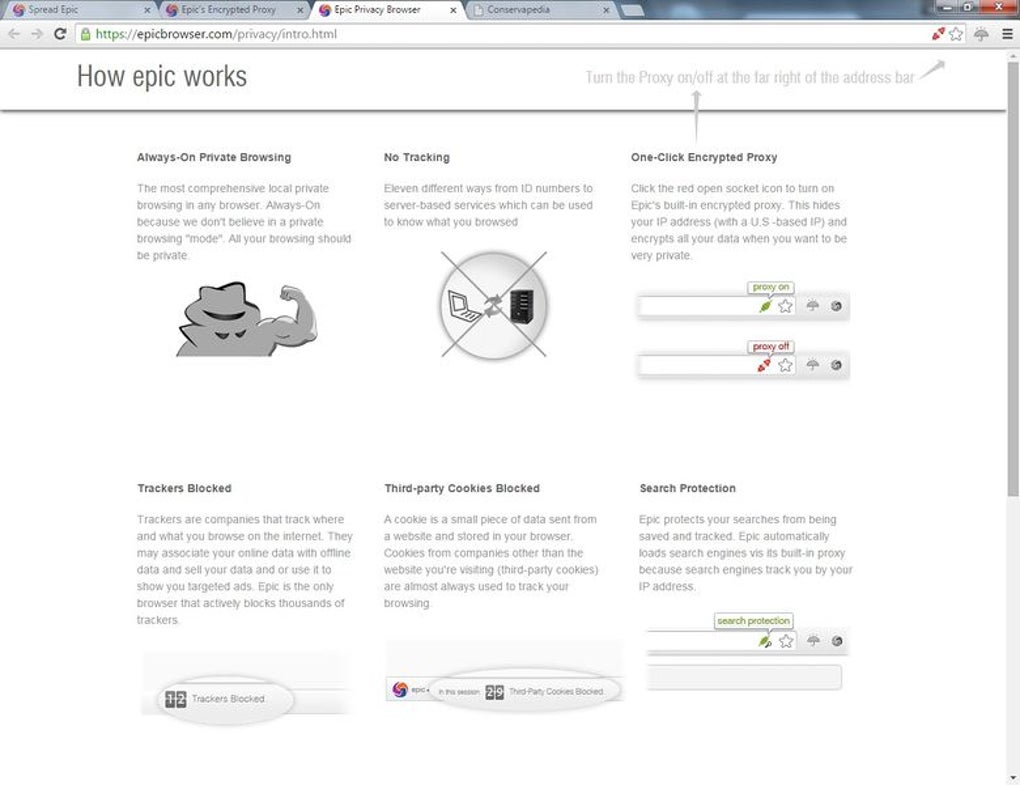Bookmark this page with the star icon
This screenshot has width=1020, height=785.
coord(956,34)
